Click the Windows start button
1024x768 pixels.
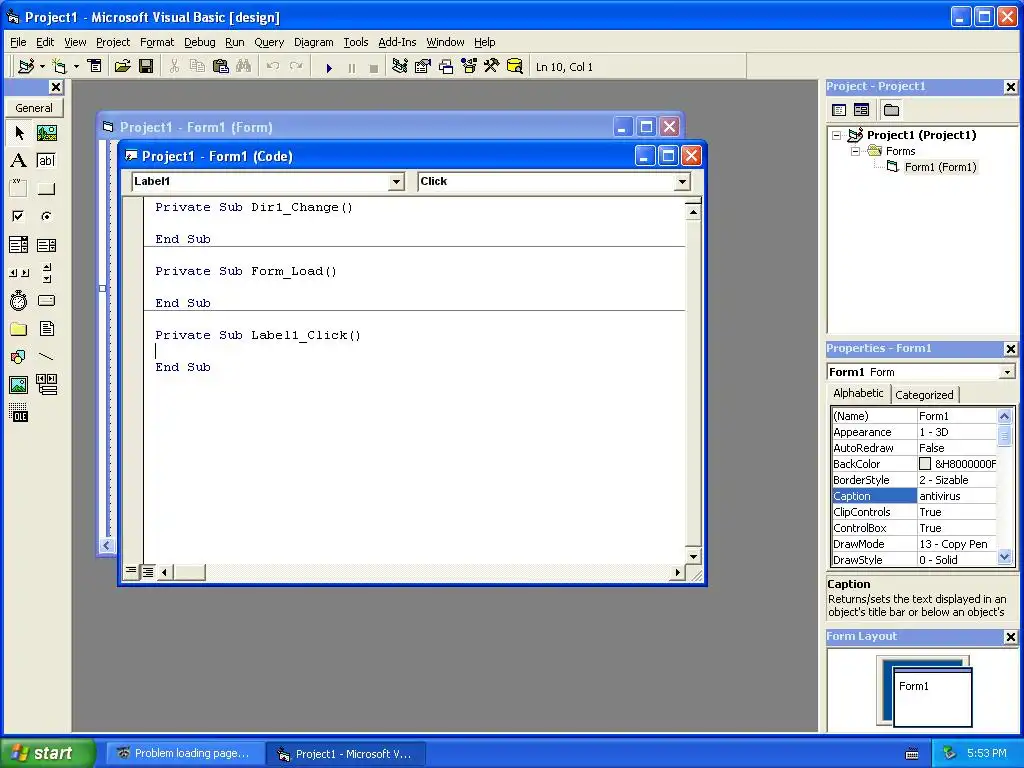(x=47, y=753)
